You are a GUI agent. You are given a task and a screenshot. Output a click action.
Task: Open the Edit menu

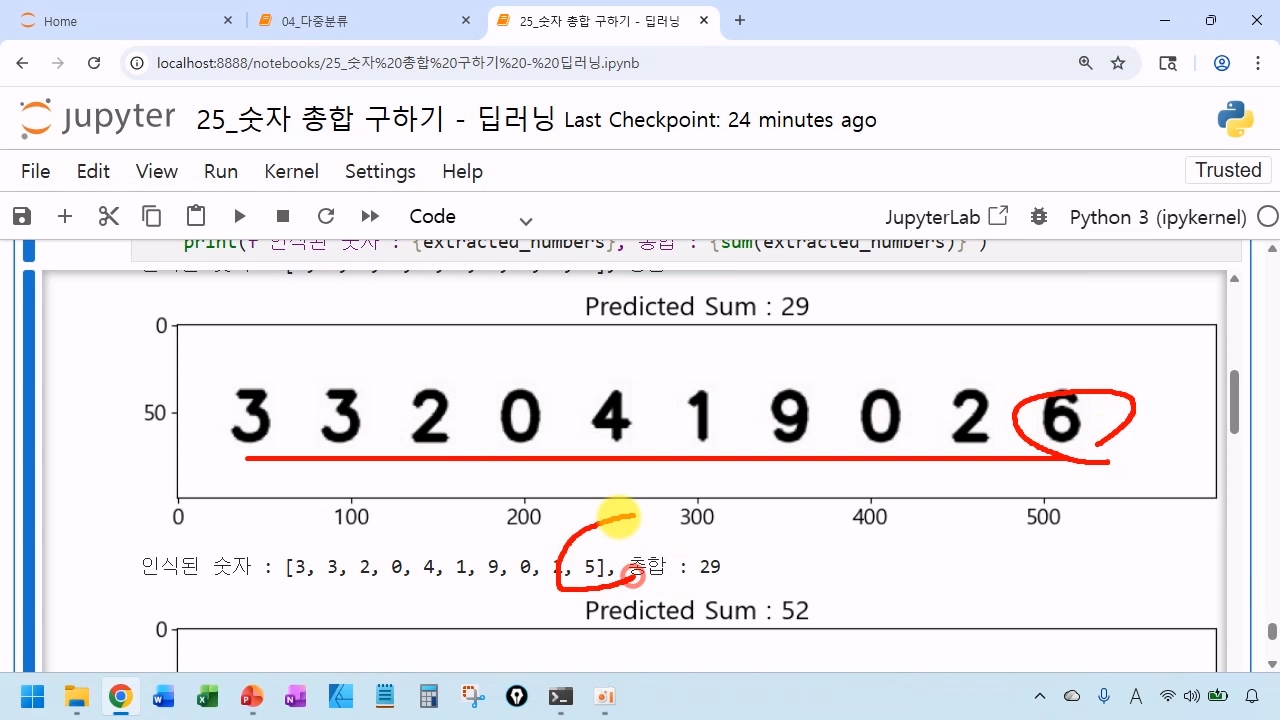click(x=93, y=171)
